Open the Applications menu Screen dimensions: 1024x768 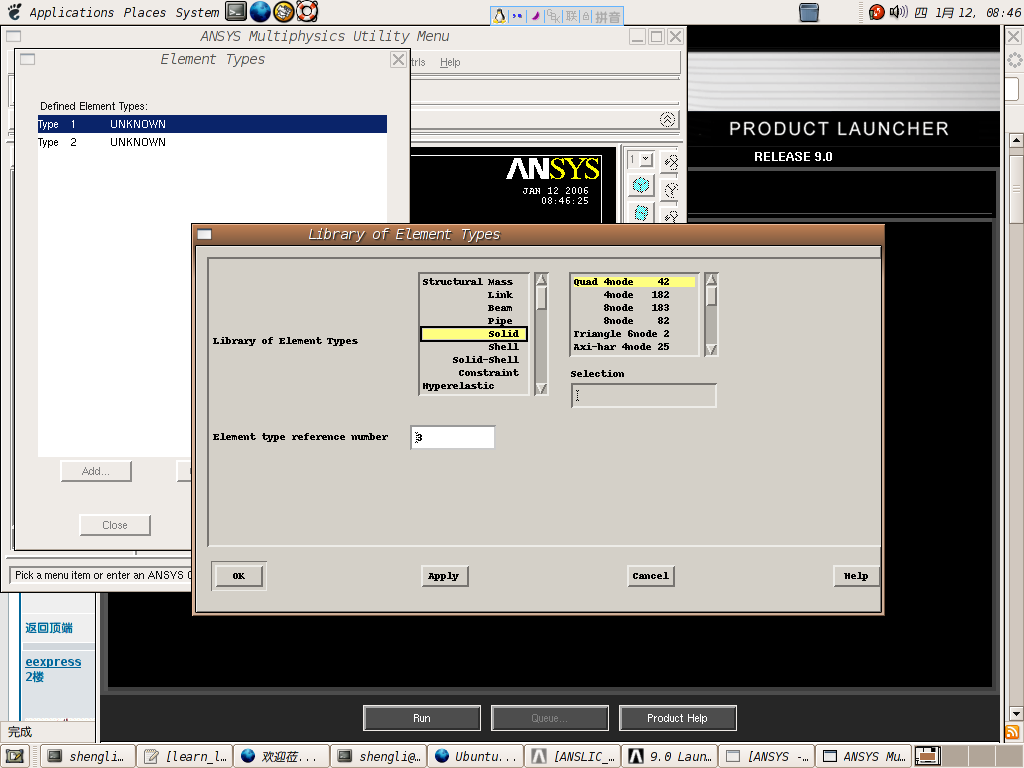point(71,12)
